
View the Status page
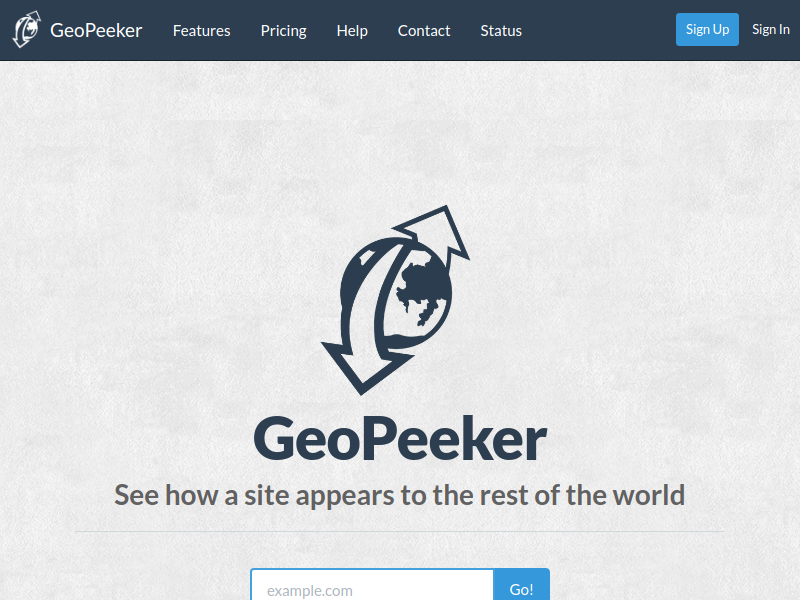click(x=501, y=31)
